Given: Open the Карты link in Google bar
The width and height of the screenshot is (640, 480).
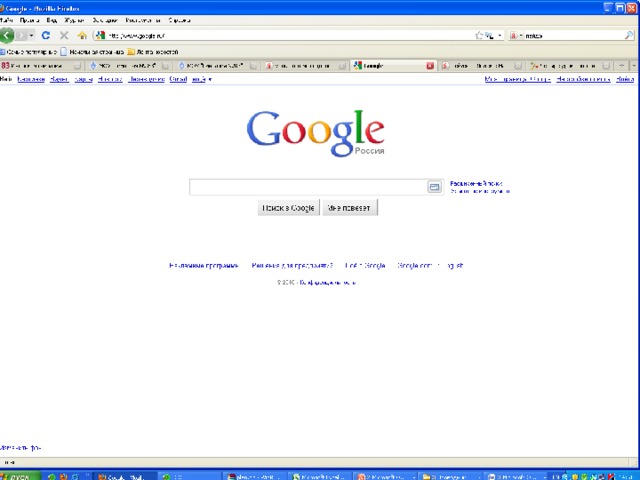Looking at the screenshot, I should tap(84, 79).
